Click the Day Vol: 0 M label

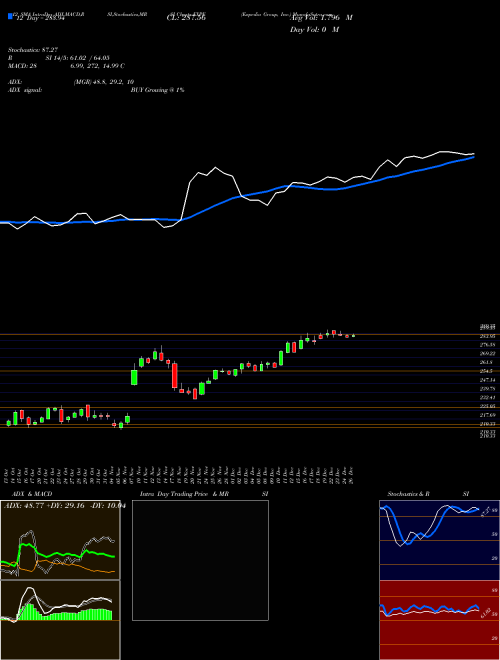click(x=314, y=30)
